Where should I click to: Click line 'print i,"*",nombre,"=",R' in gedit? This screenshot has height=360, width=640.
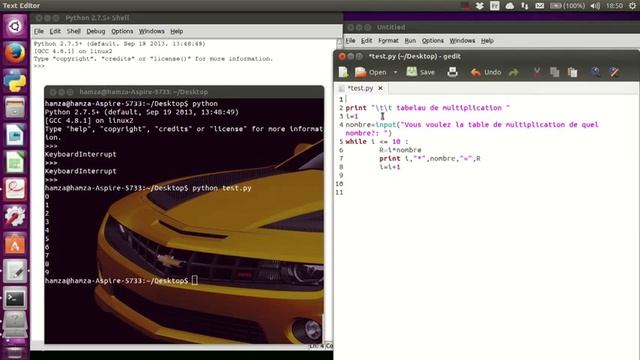click(x=429, y=158)
